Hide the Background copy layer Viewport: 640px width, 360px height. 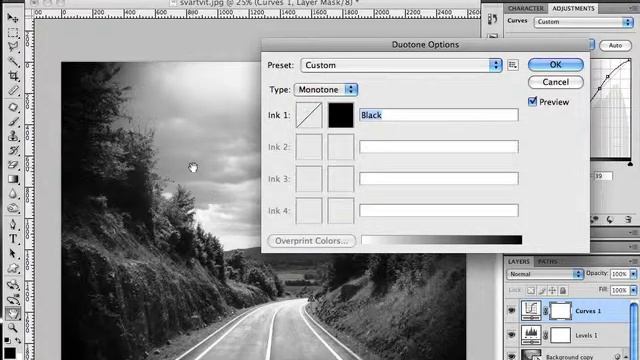511,356
